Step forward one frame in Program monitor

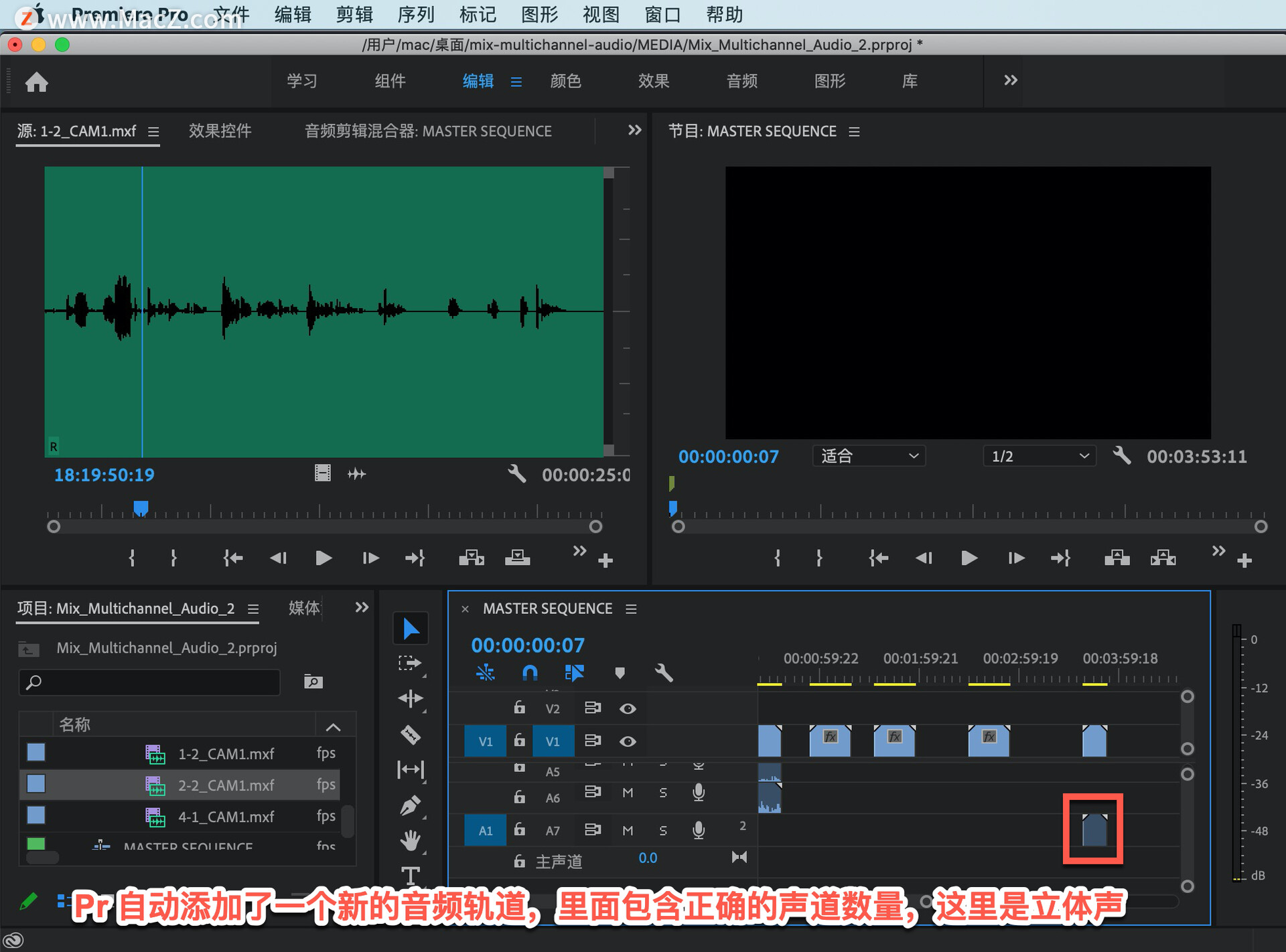point(1016,558)
